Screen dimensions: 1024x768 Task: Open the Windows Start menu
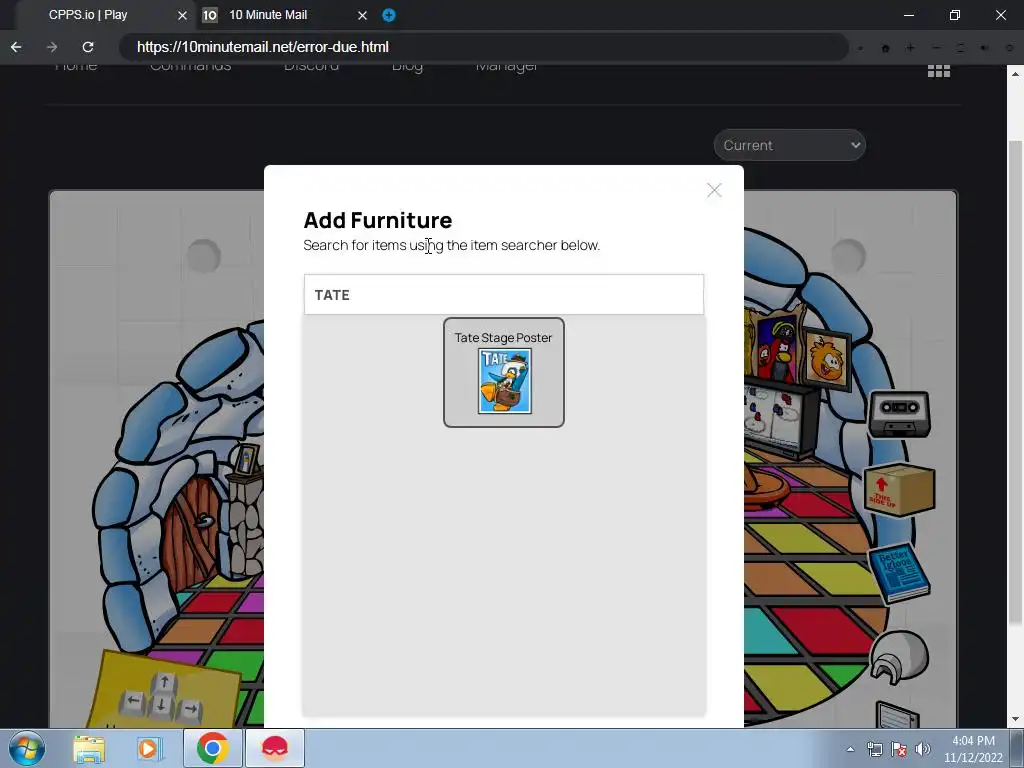coord(27,748)
